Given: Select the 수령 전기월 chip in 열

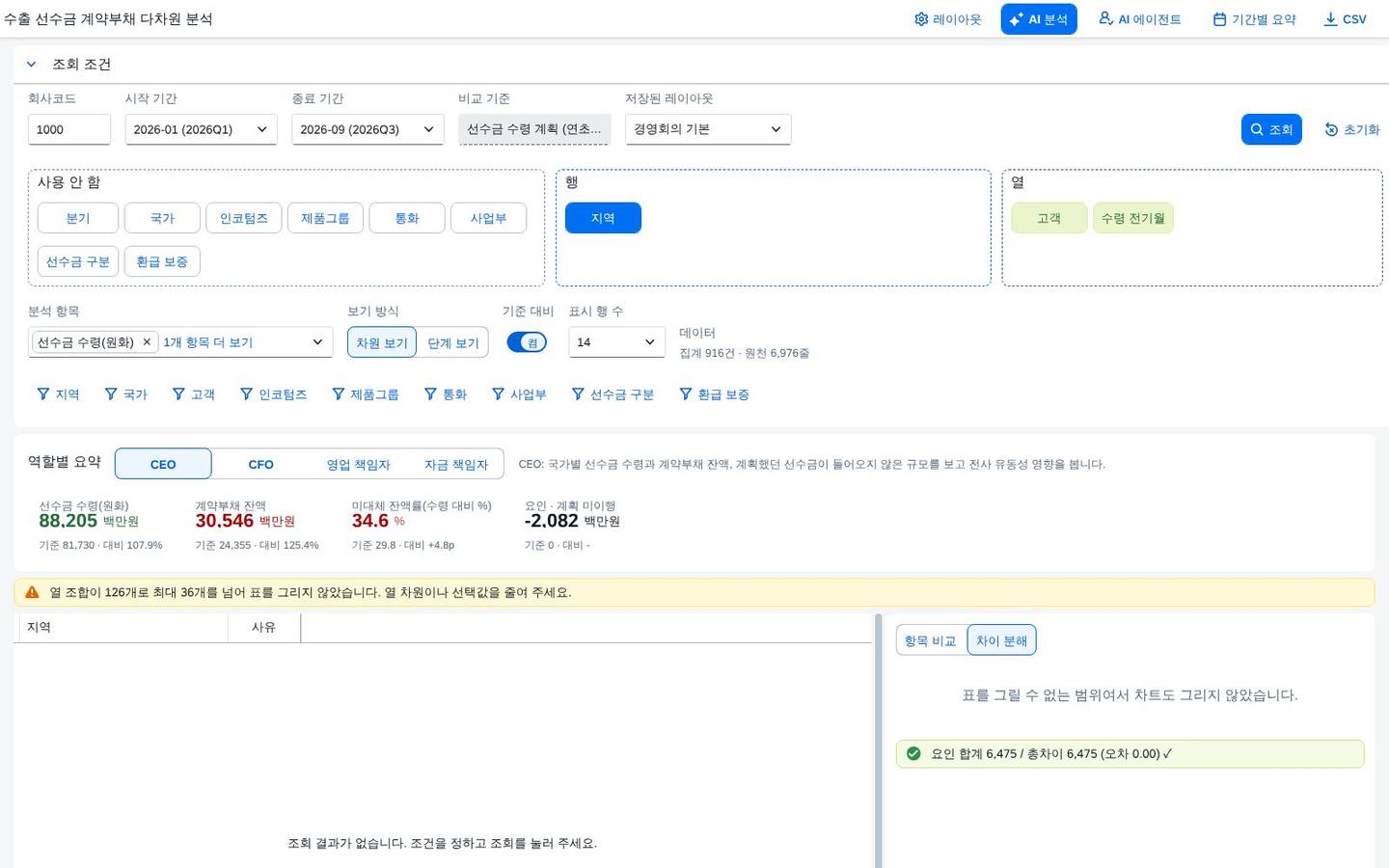Looking at the screenshot, I should (x=1132, y=218).
